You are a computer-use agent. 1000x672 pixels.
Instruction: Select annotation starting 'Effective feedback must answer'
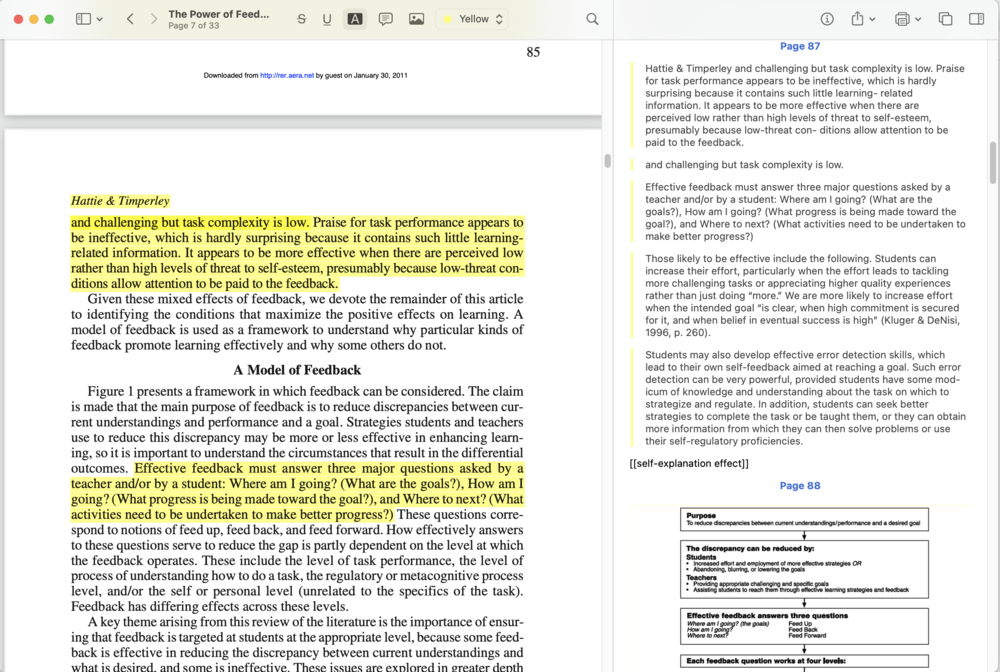805,212
